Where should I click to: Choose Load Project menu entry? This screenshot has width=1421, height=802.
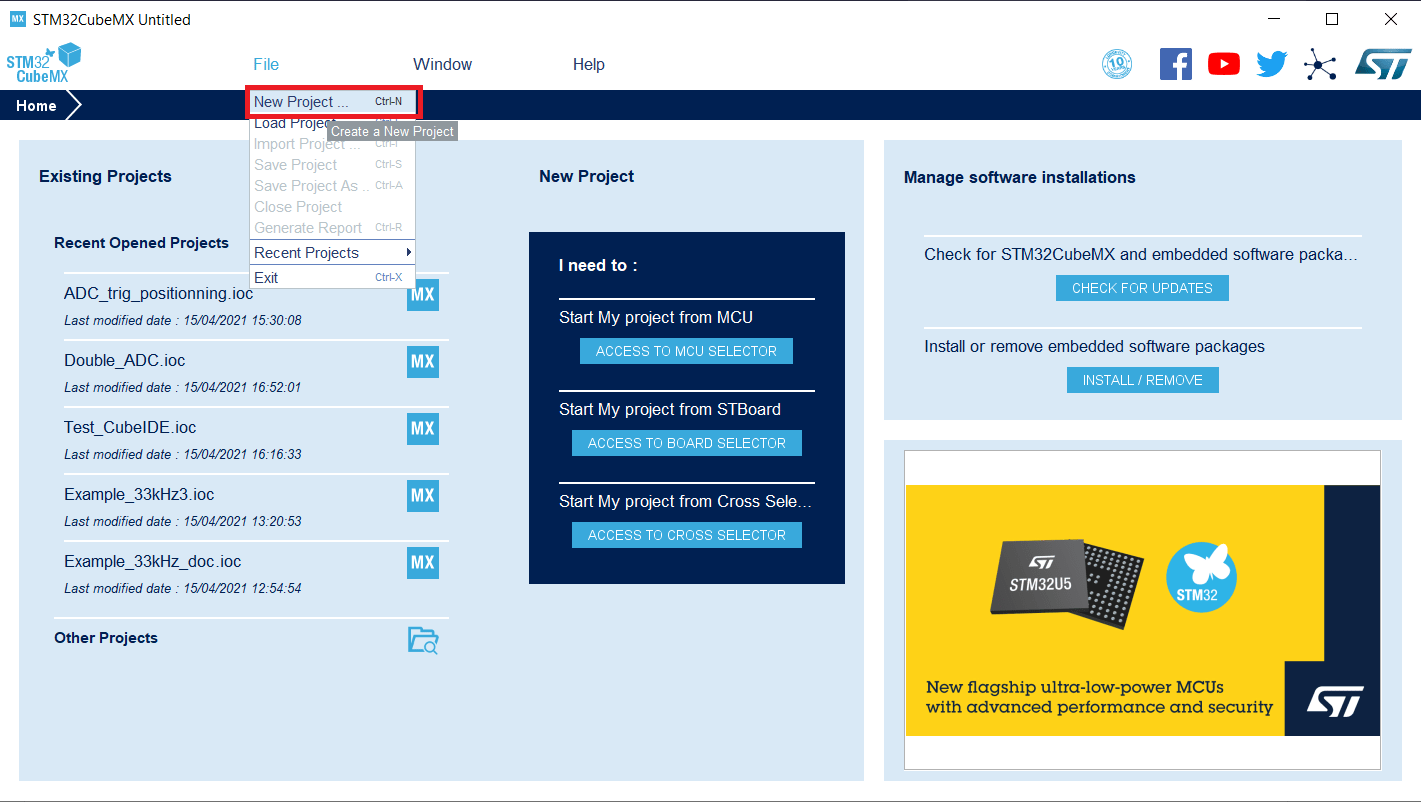[x=332, y=123]
